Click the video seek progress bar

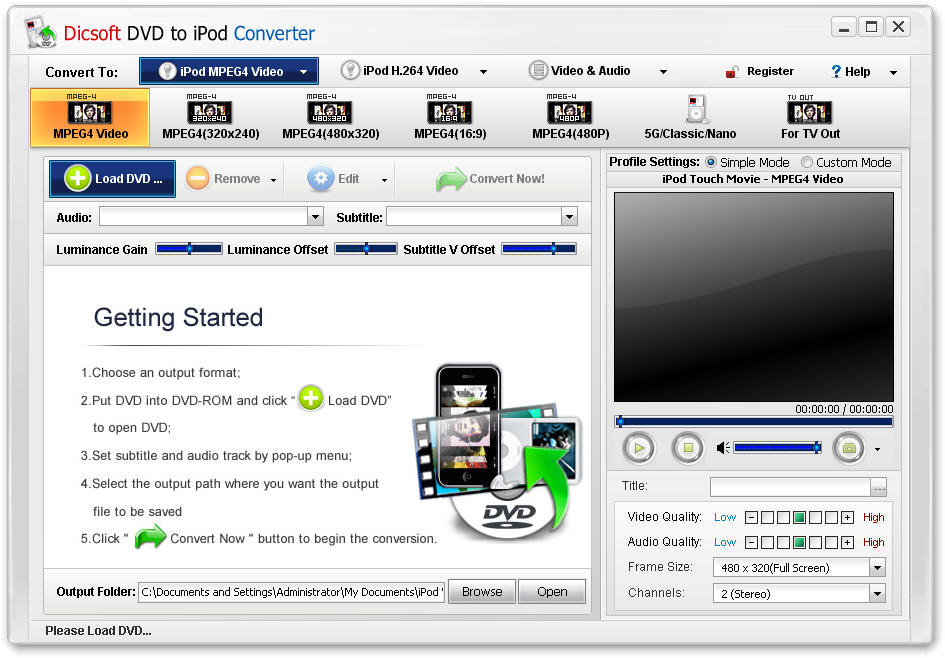click(754, 422)
